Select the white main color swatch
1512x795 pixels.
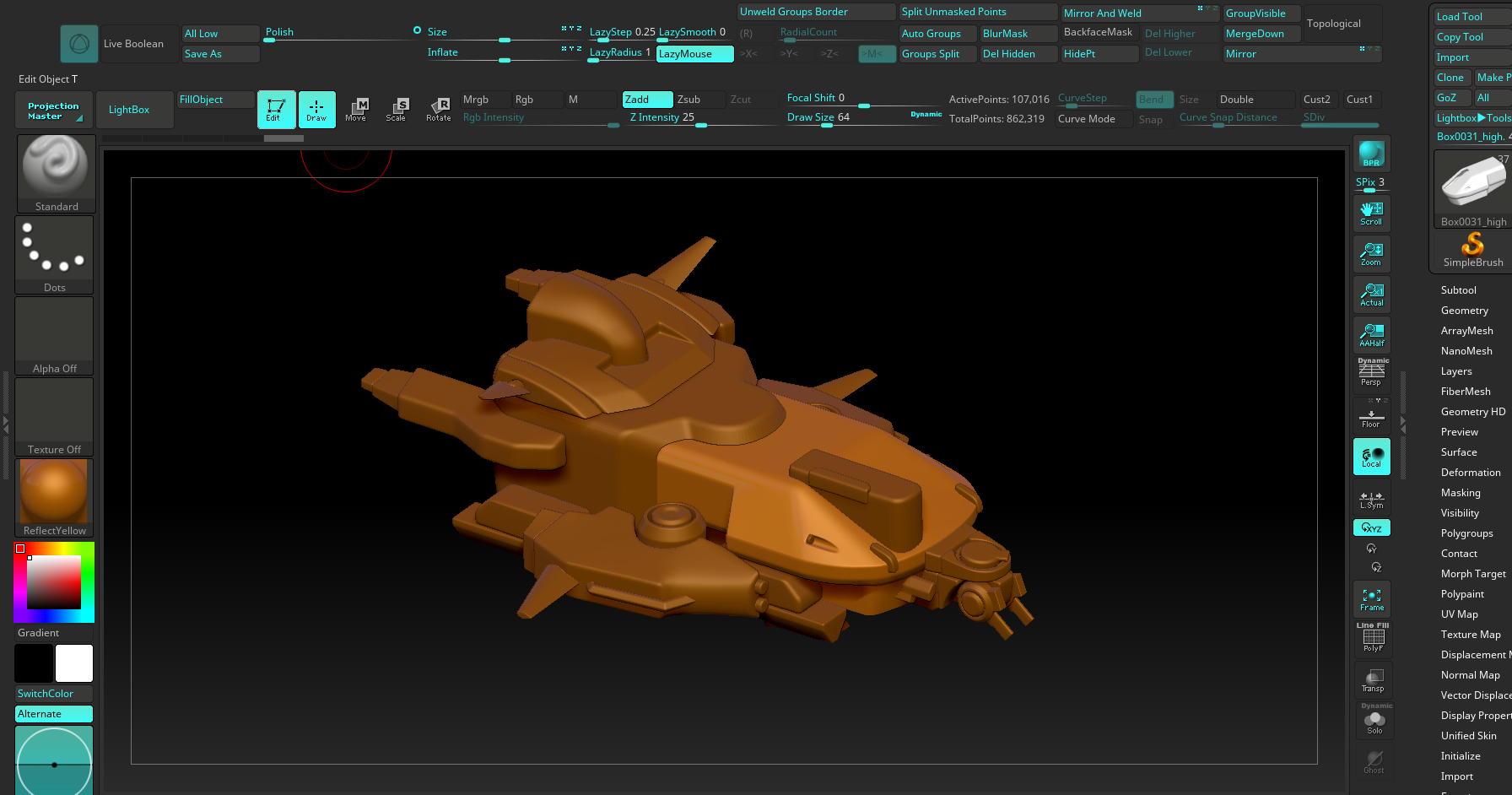[x=74, y=663]
